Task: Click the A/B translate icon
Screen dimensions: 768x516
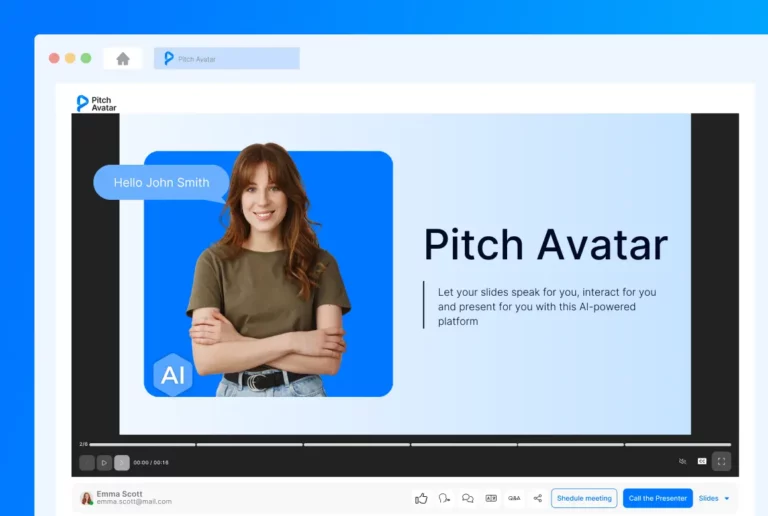Action: pos(491,498)
